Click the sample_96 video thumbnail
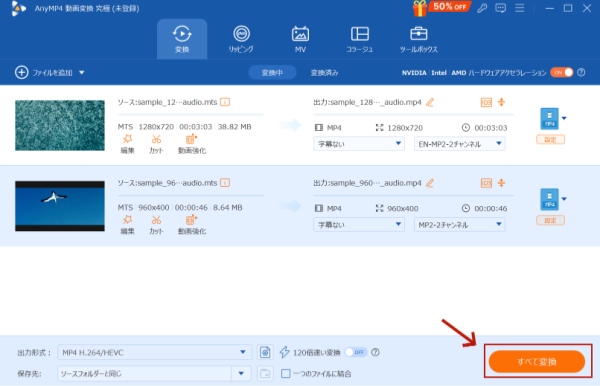The height and width of the screenshot is (386, 600). click(60, 206)
